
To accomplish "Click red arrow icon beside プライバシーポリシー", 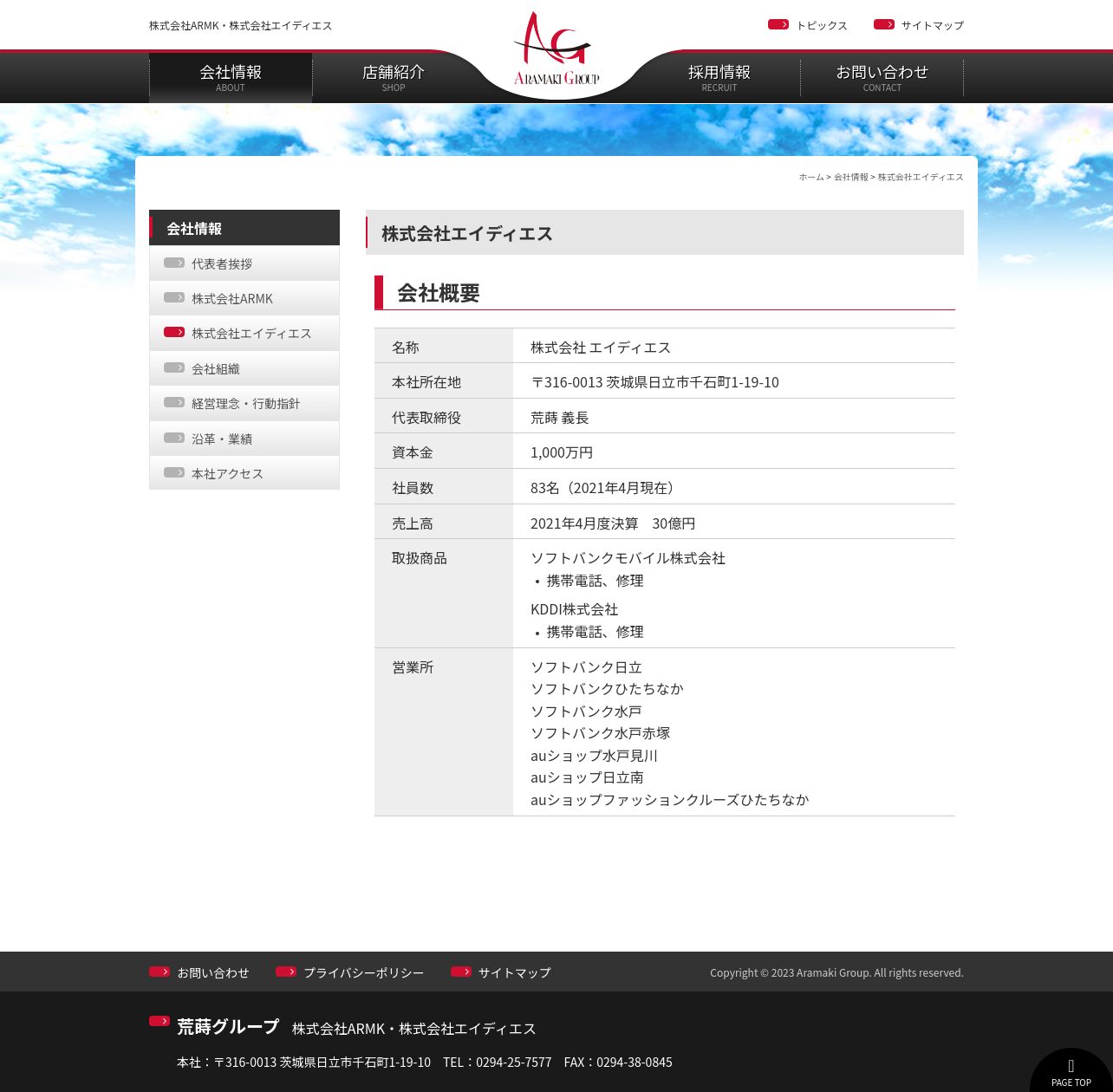I will click(x=286, y=972).
